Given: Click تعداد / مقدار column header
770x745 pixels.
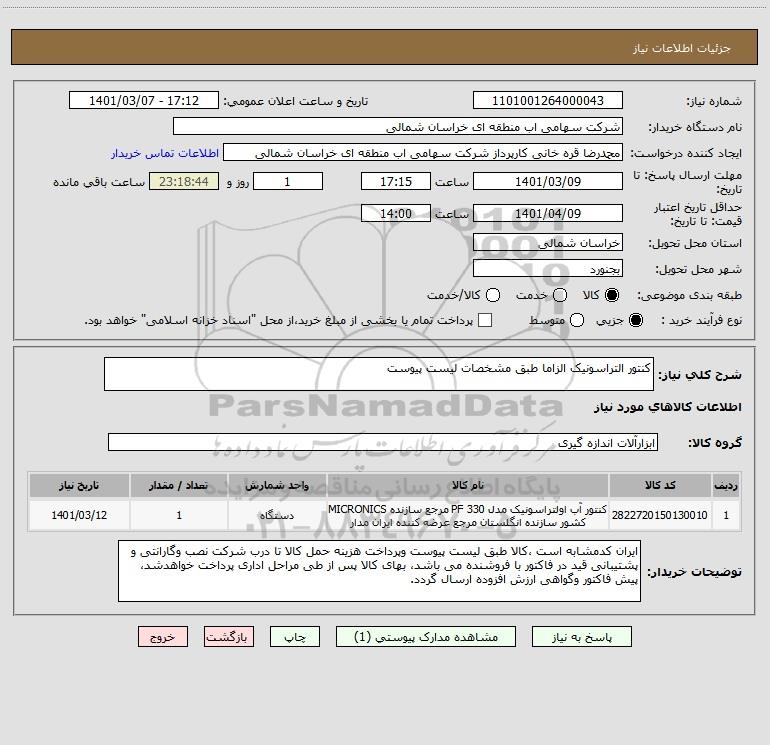Looking at the screenshot, I should point(179,486).
